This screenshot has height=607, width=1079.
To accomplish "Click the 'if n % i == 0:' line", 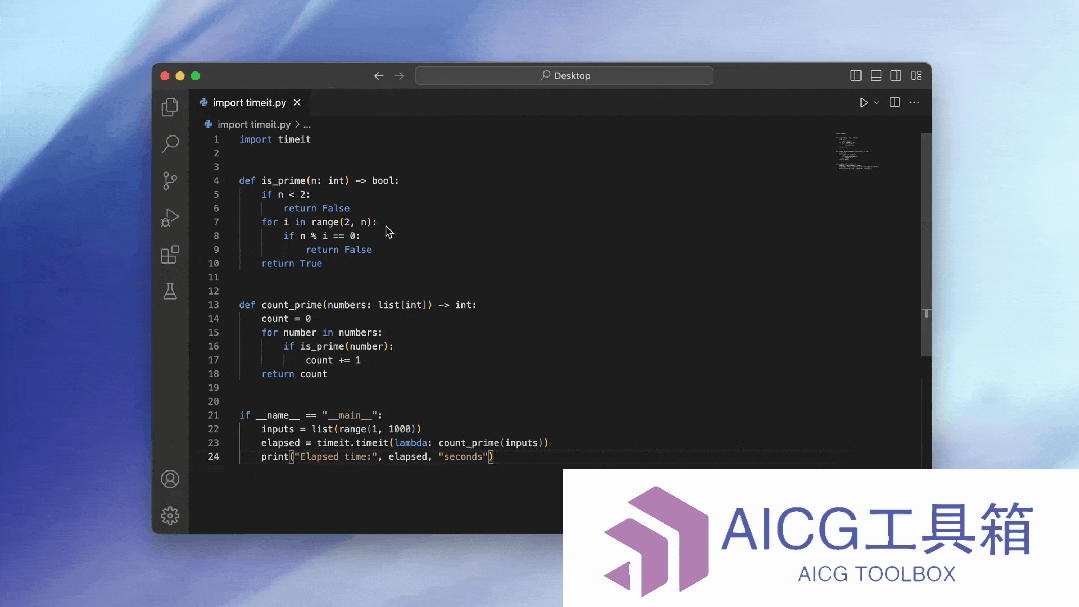I will (x=321, y=235).
